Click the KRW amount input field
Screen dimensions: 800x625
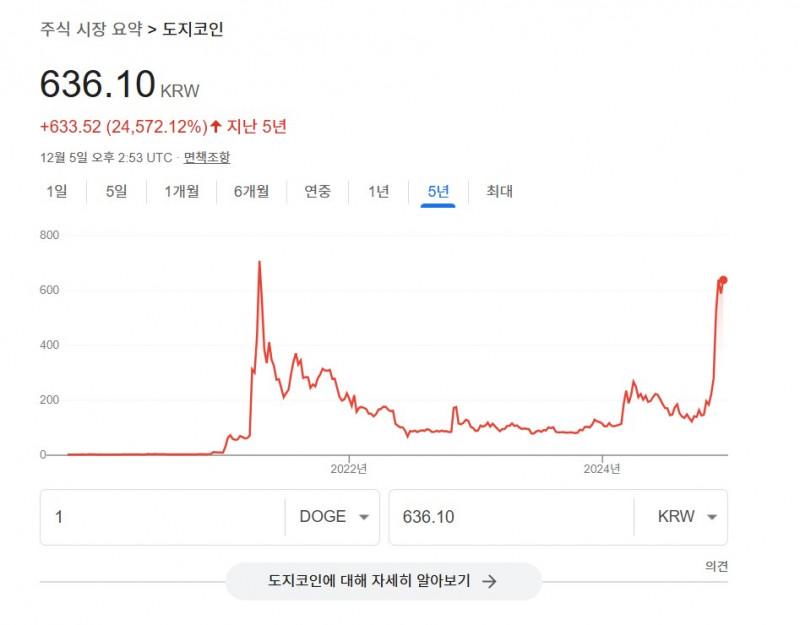click(510, 517)
